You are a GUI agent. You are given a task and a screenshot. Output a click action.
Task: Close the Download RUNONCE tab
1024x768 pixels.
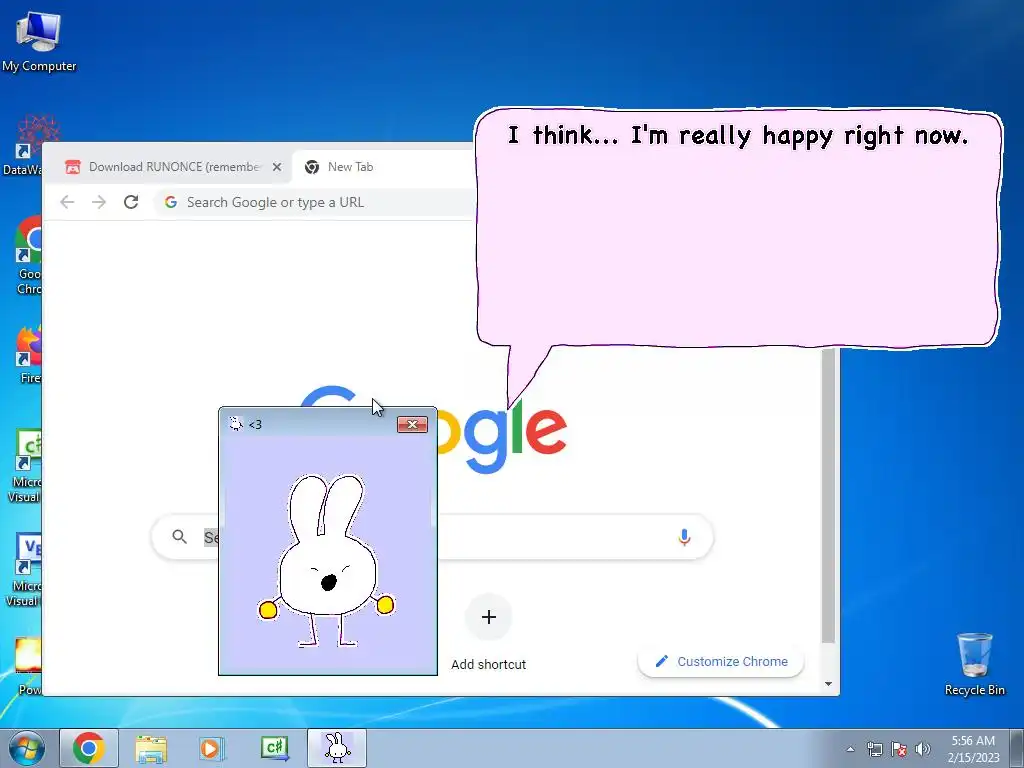[277, 167]
